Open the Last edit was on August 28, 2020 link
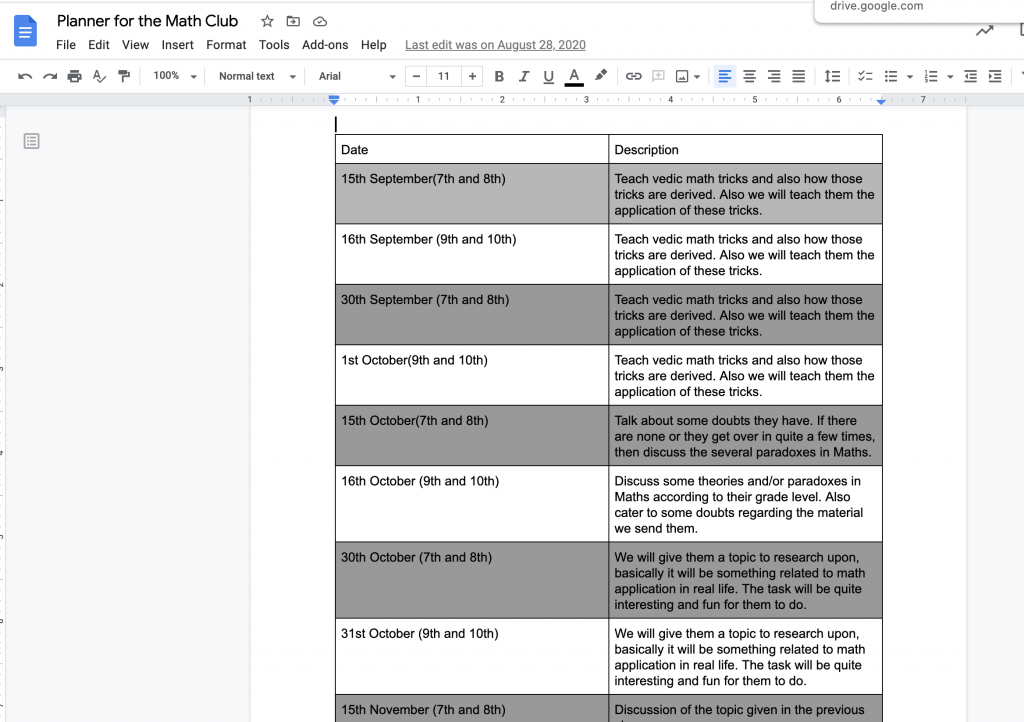The width and height of the screenshot is (1024, 722). pyautogui.click(x=495, y=45)
